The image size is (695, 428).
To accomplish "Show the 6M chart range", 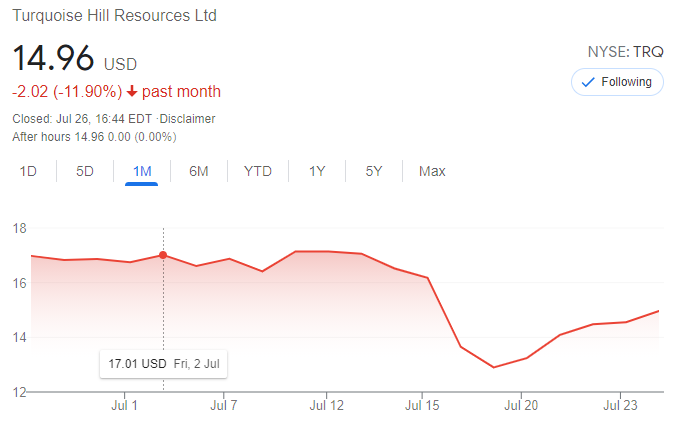I will tap(199, 171).
